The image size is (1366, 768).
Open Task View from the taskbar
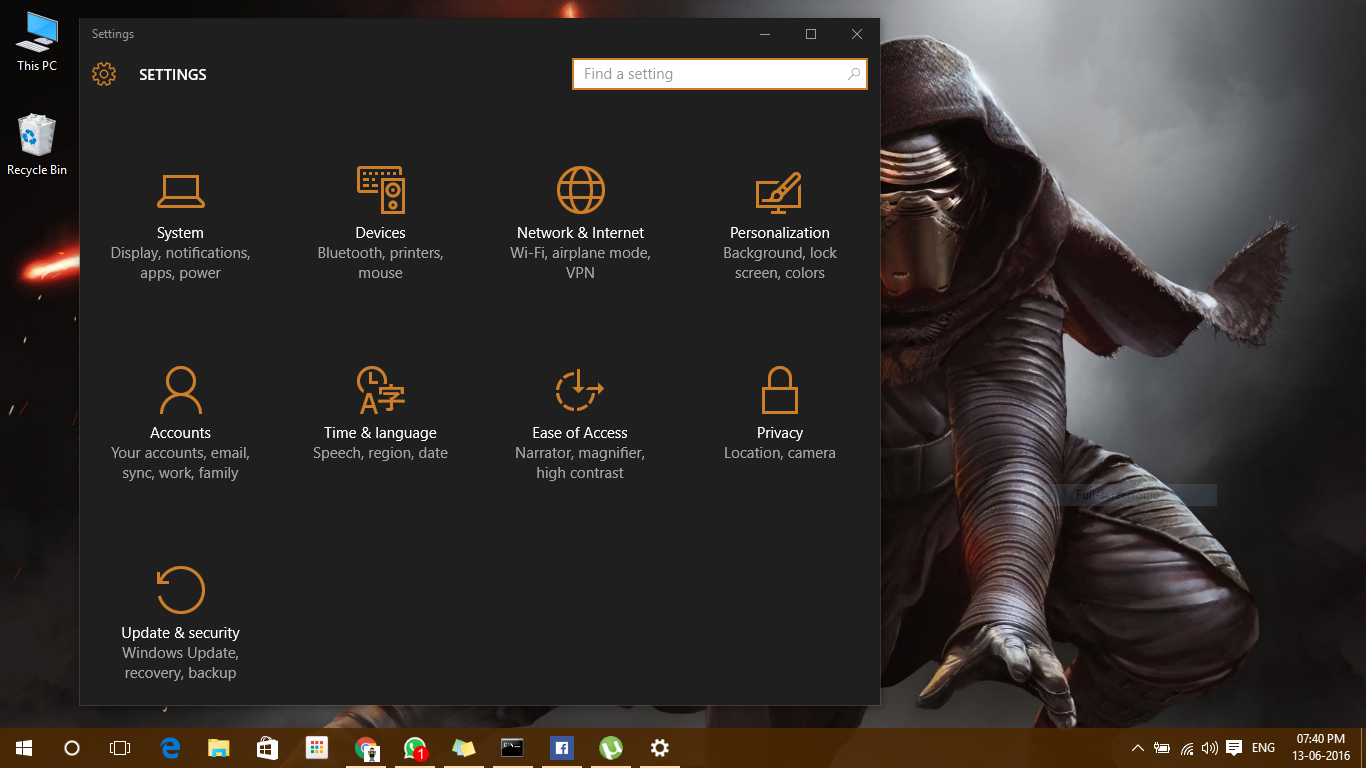tap(120, 748)
